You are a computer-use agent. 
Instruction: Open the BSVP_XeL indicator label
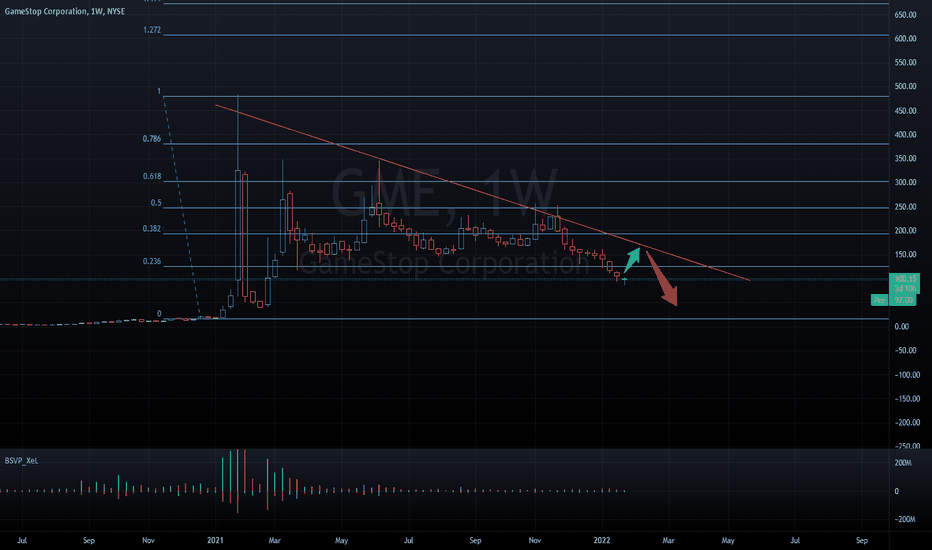[21, 461]
